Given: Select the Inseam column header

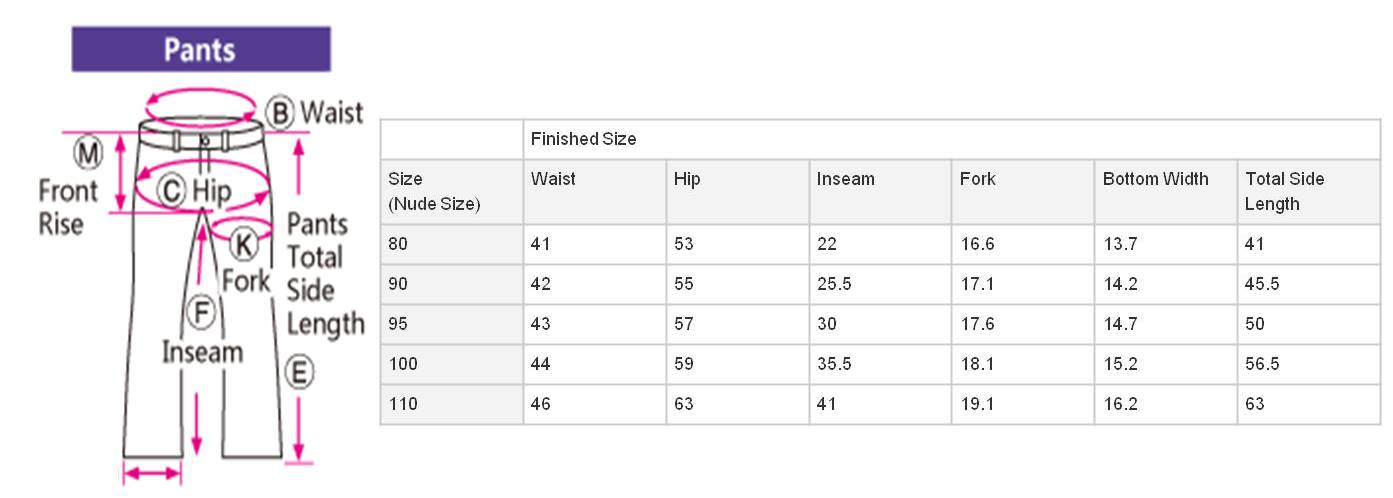Looking at the screenshot, I should point(881,192).
